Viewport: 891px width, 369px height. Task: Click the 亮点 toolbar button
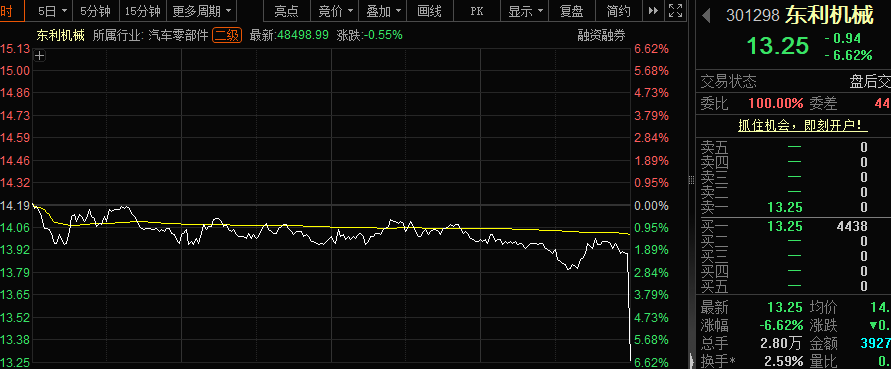tap(286, 11)
